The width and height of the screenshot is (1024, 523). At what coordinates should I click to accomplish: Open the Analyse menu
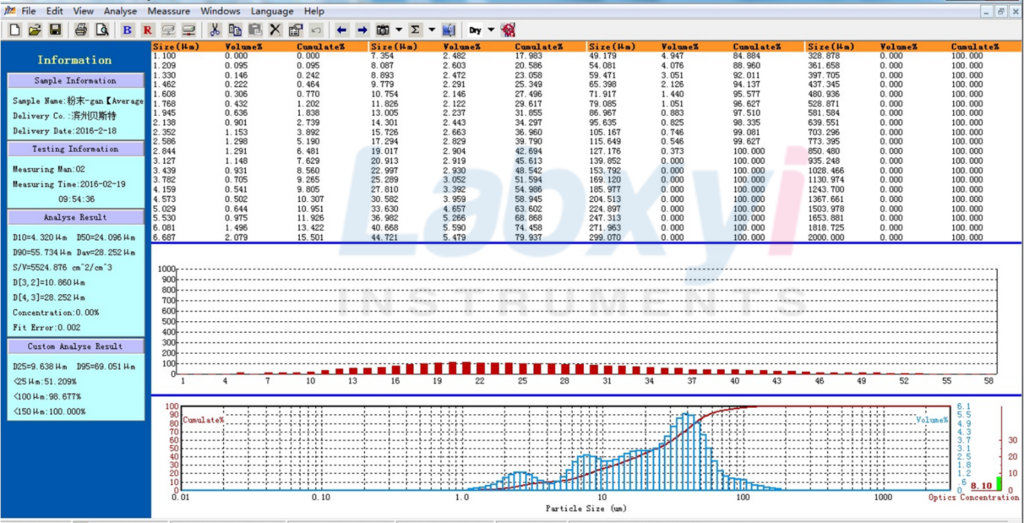click(121, 11)
